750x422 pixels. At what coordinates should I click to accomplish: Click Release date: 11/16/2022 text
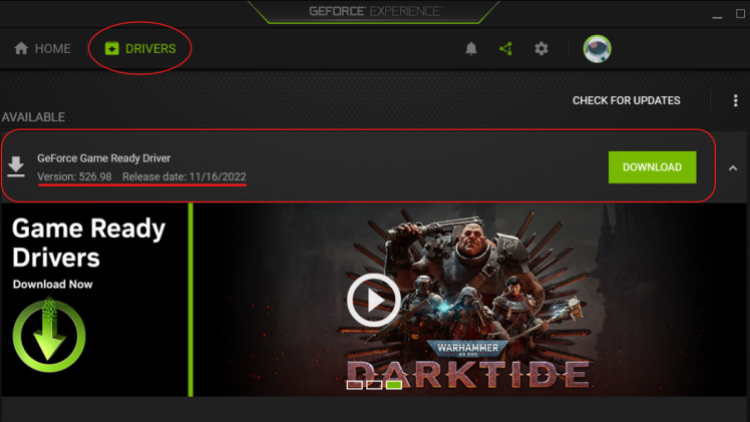click(184, 177)
